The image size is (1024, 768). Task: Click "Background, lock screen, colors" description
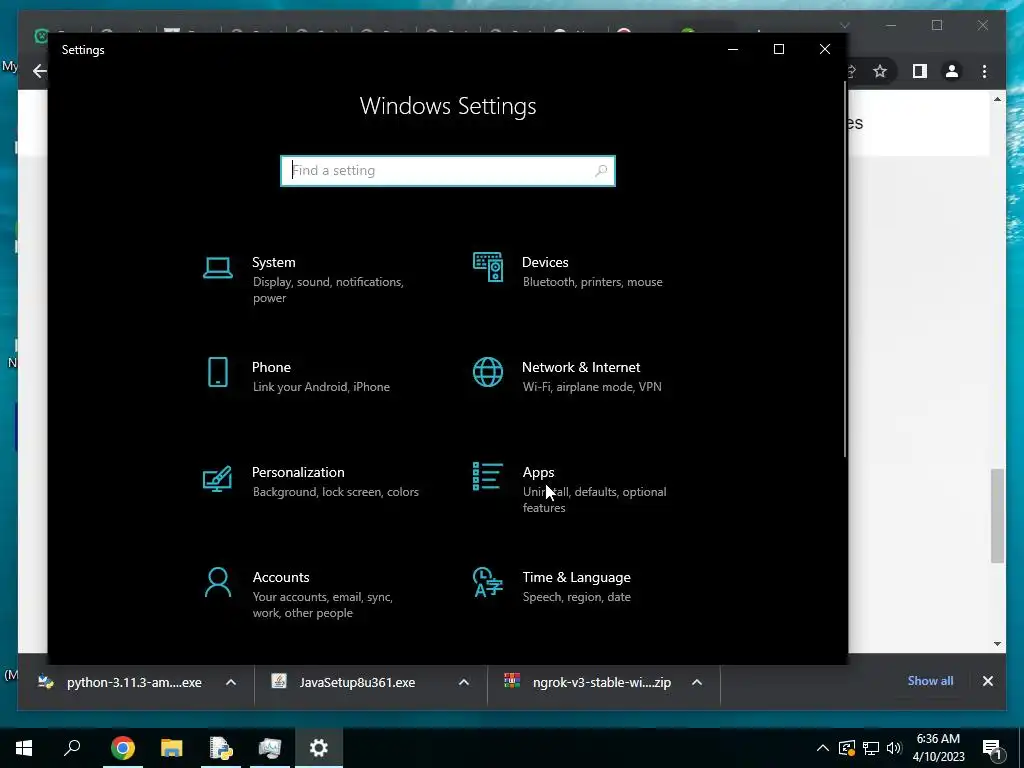coord(336,492)
